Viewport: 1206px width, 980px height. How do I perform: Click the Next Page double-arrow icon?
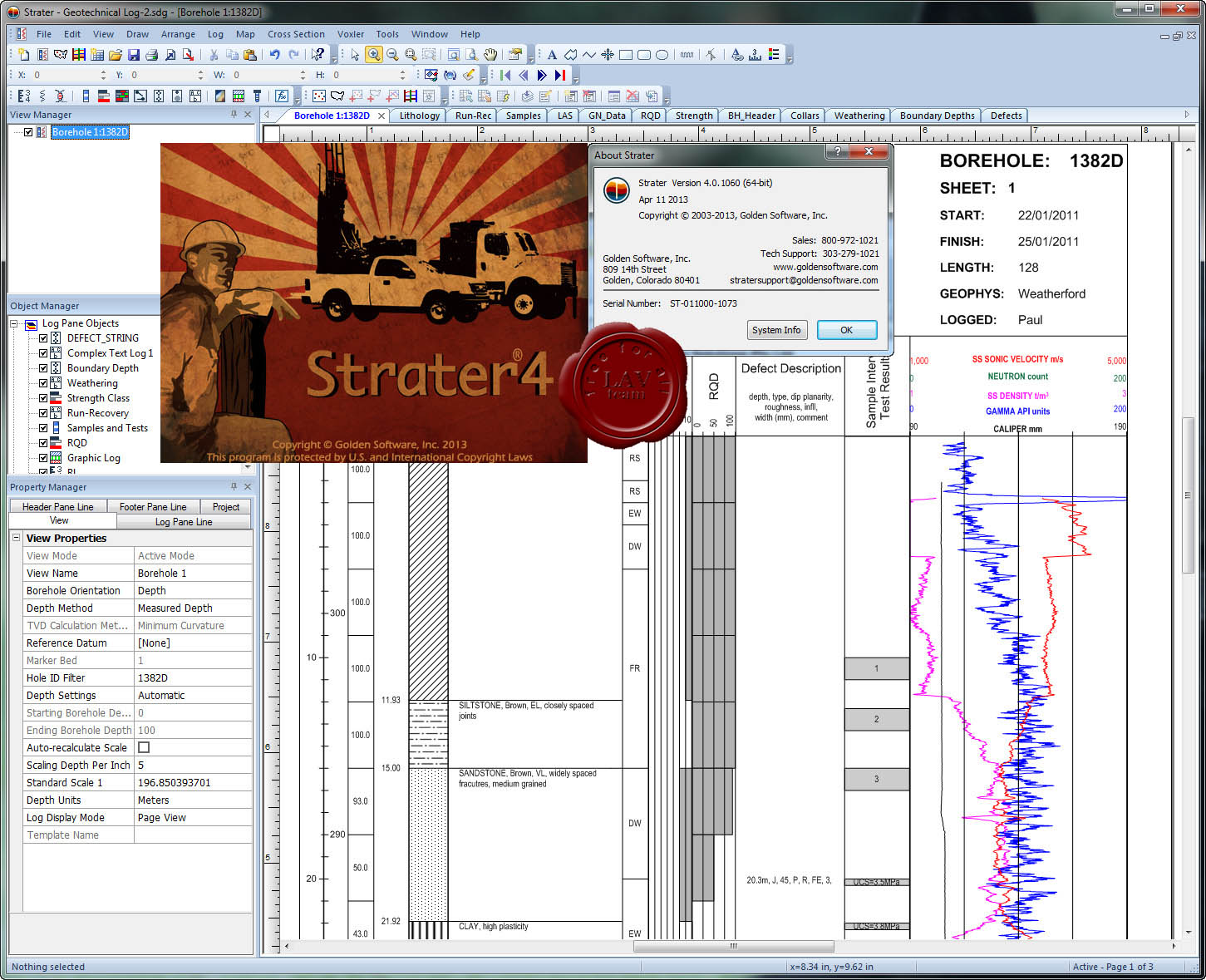(x=542, y=76)
